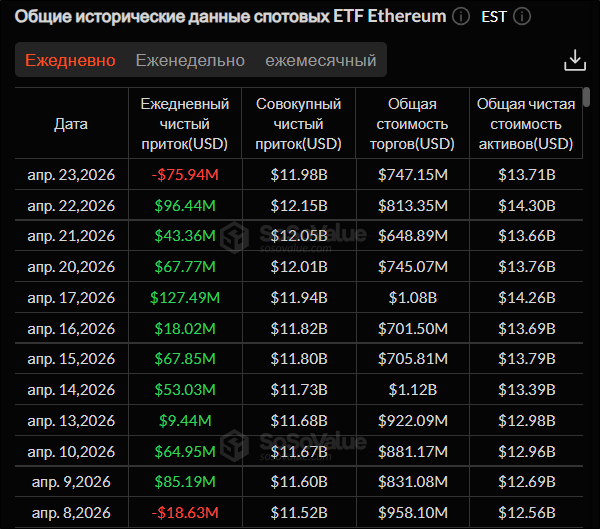Image resolution: width=600 pixels, height=529 pixels.
Task: Click info icon next to EST label
Action: (521, 17)
